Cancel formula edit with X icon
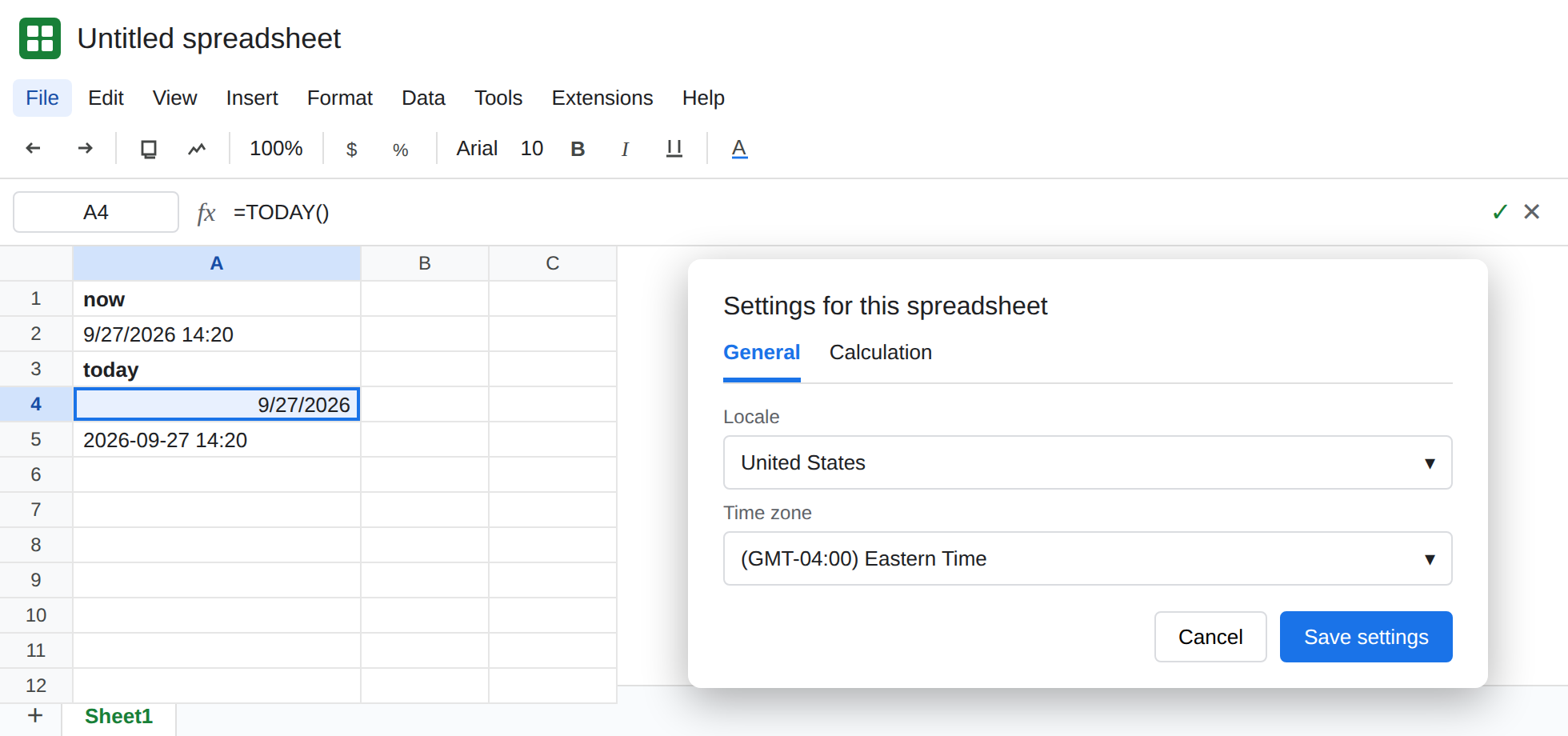Screen dimensions: 1568x736 tap(1532, 211)
